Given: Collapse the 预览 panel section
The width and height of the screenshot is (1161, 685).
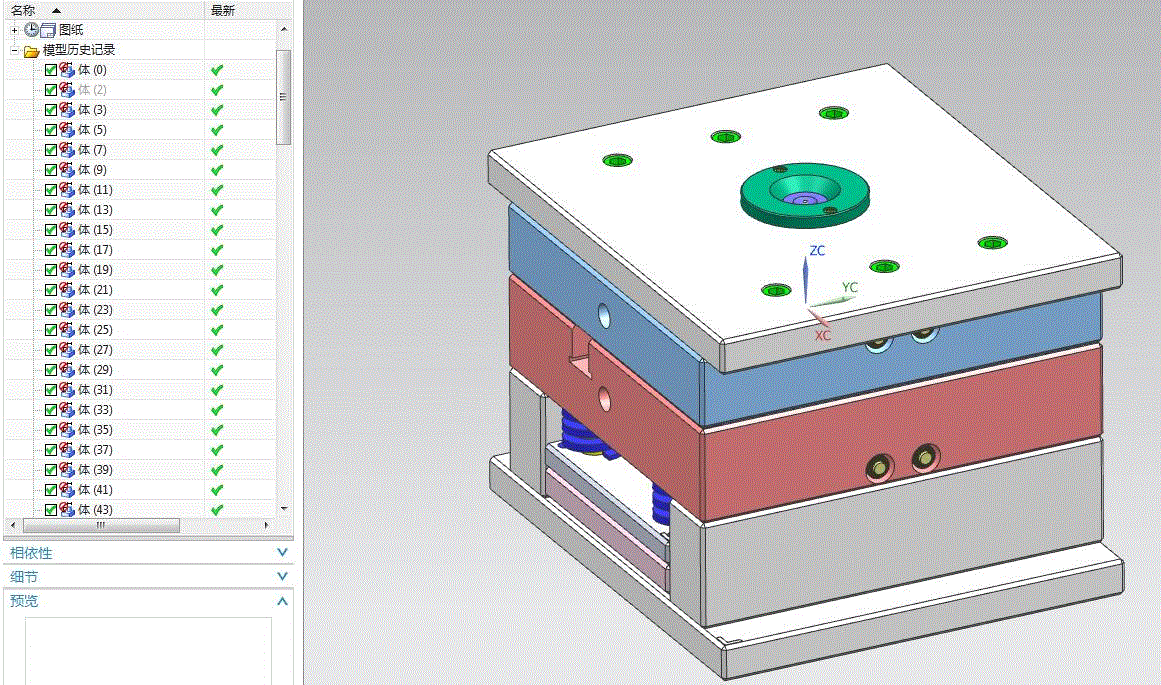Looking at the screenshot, I should coord(282,601).
